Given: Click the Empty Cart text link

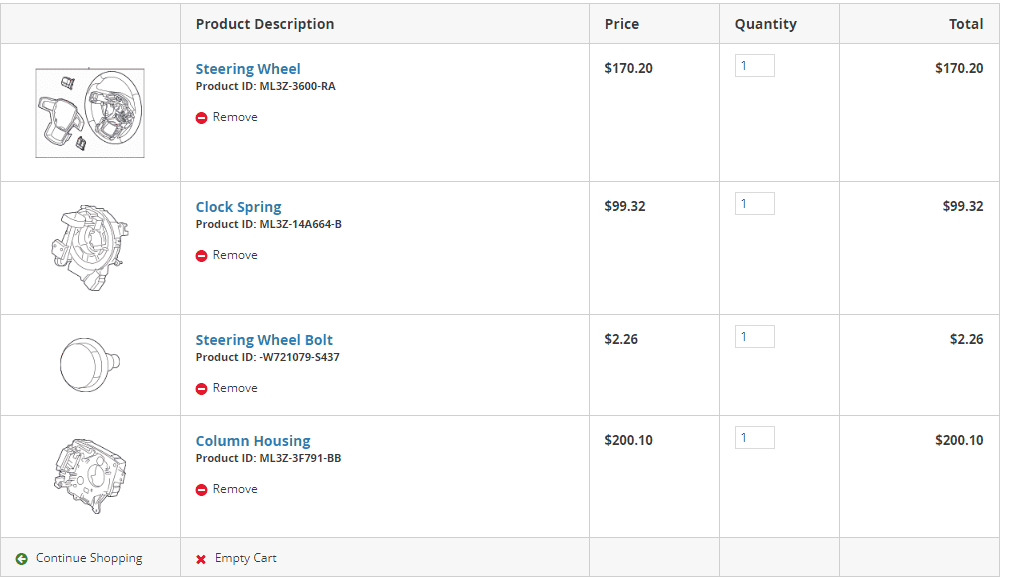Looking at the screenshot, I should click(245, 558).
